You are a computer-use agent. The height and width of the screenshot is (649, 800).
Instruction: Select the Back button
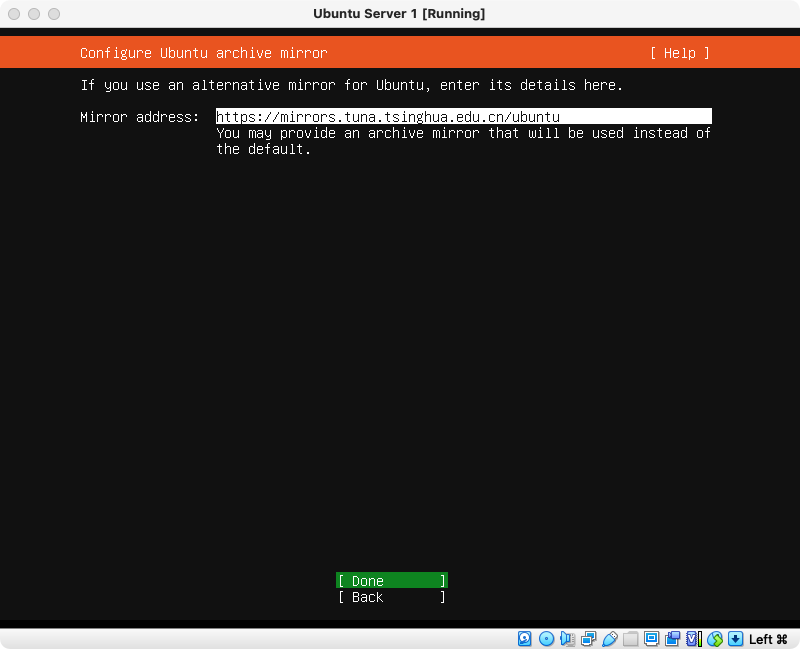click(391, 597)
